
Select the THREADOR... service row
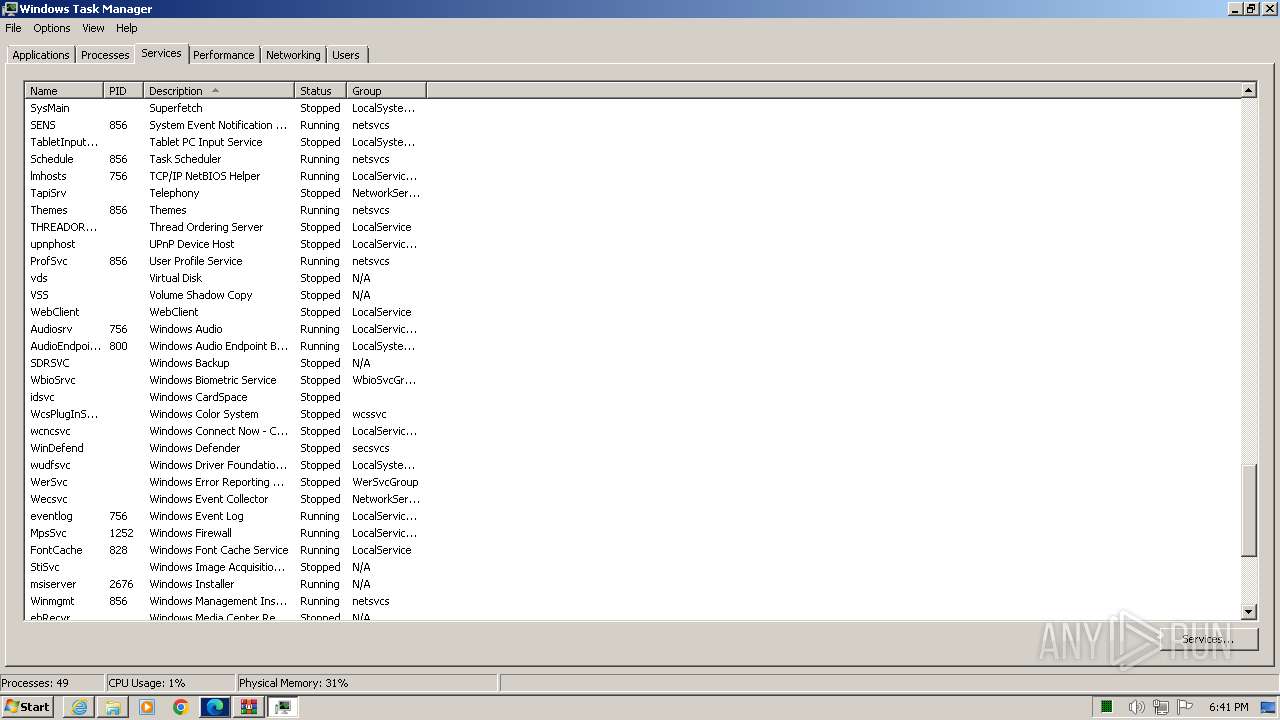225,227
